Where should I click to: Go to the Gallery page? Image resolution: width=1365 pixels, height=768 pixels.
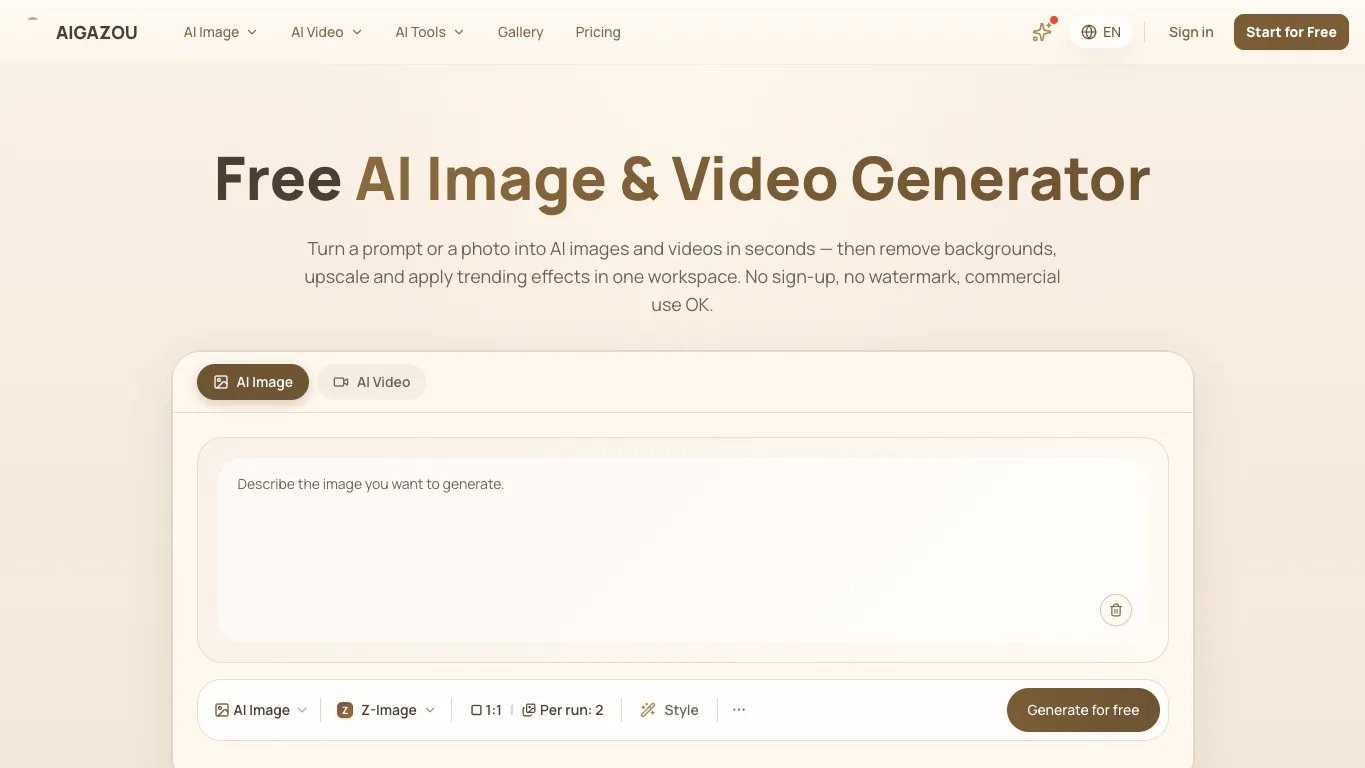pyautogui.click(x=520, y=32)
